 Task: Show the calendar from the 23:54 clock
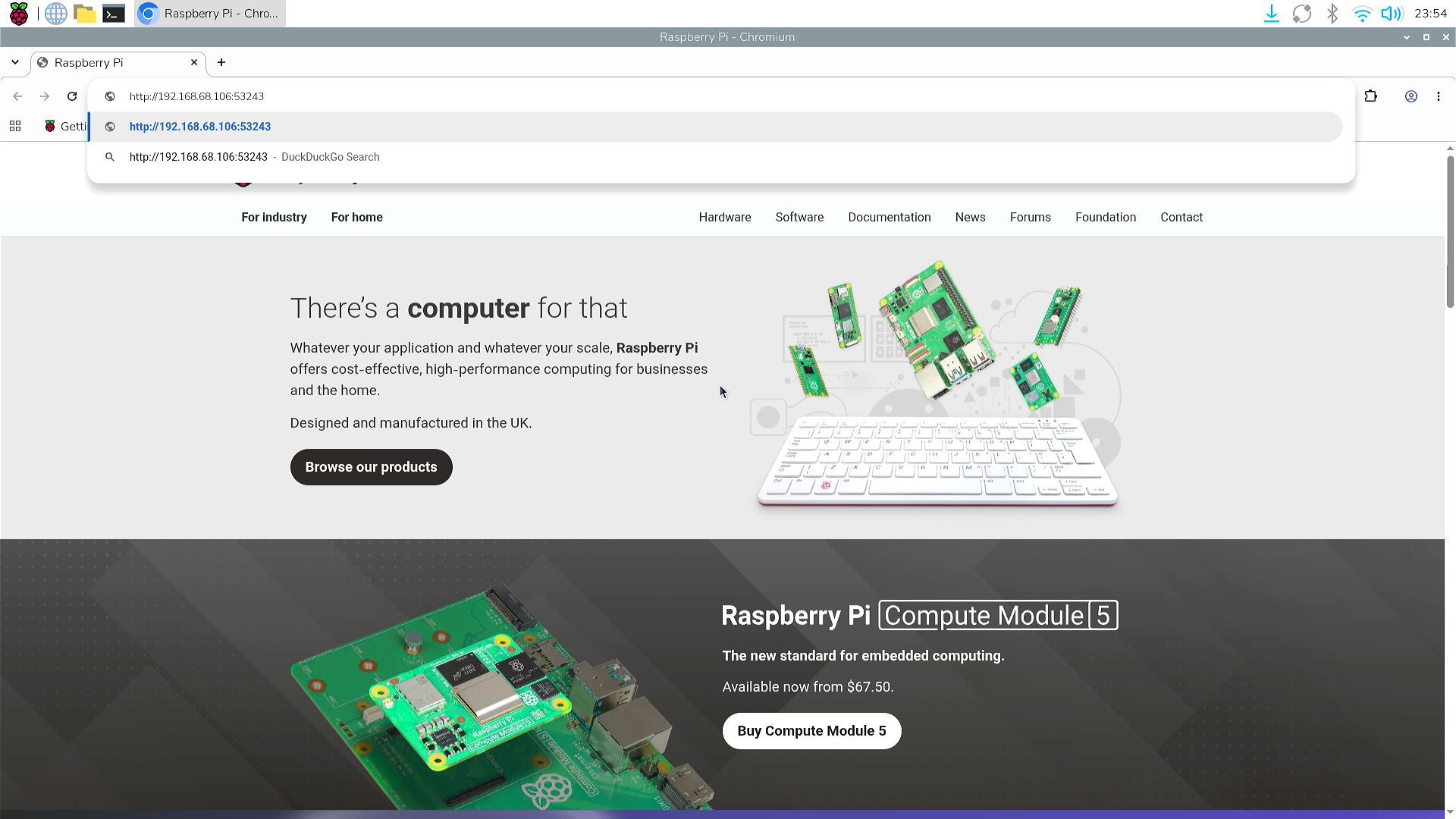1431,14
